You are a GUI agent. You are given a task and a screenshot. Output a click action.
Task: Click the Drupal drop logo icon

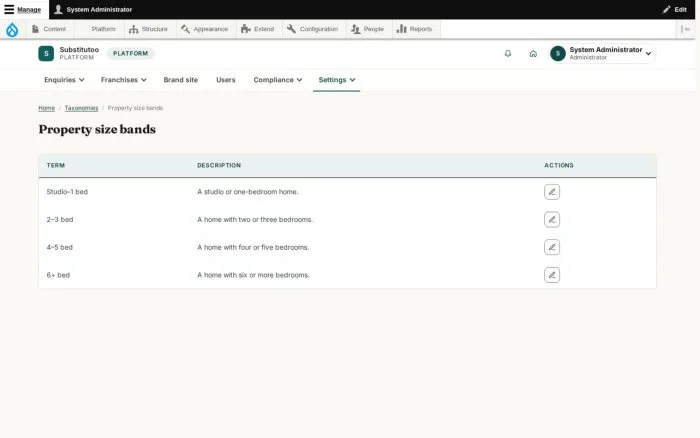click(12, 29)
